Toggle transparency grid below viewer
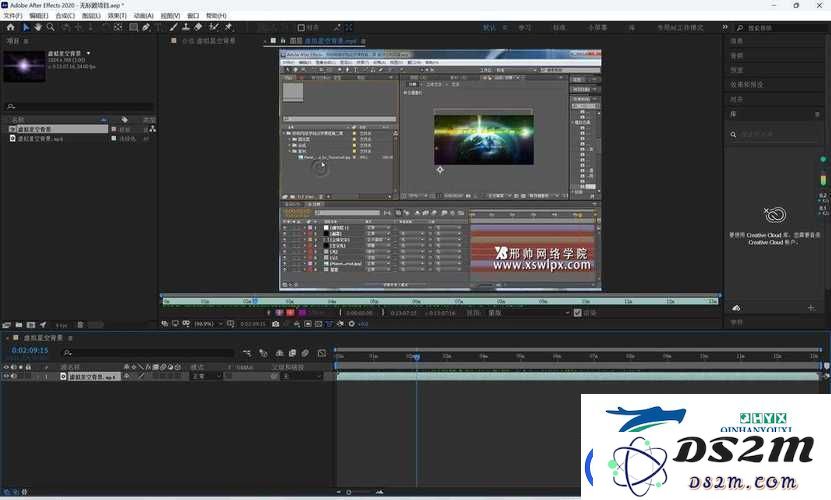Viewport: 831px width, 500px height. [319, 323]
